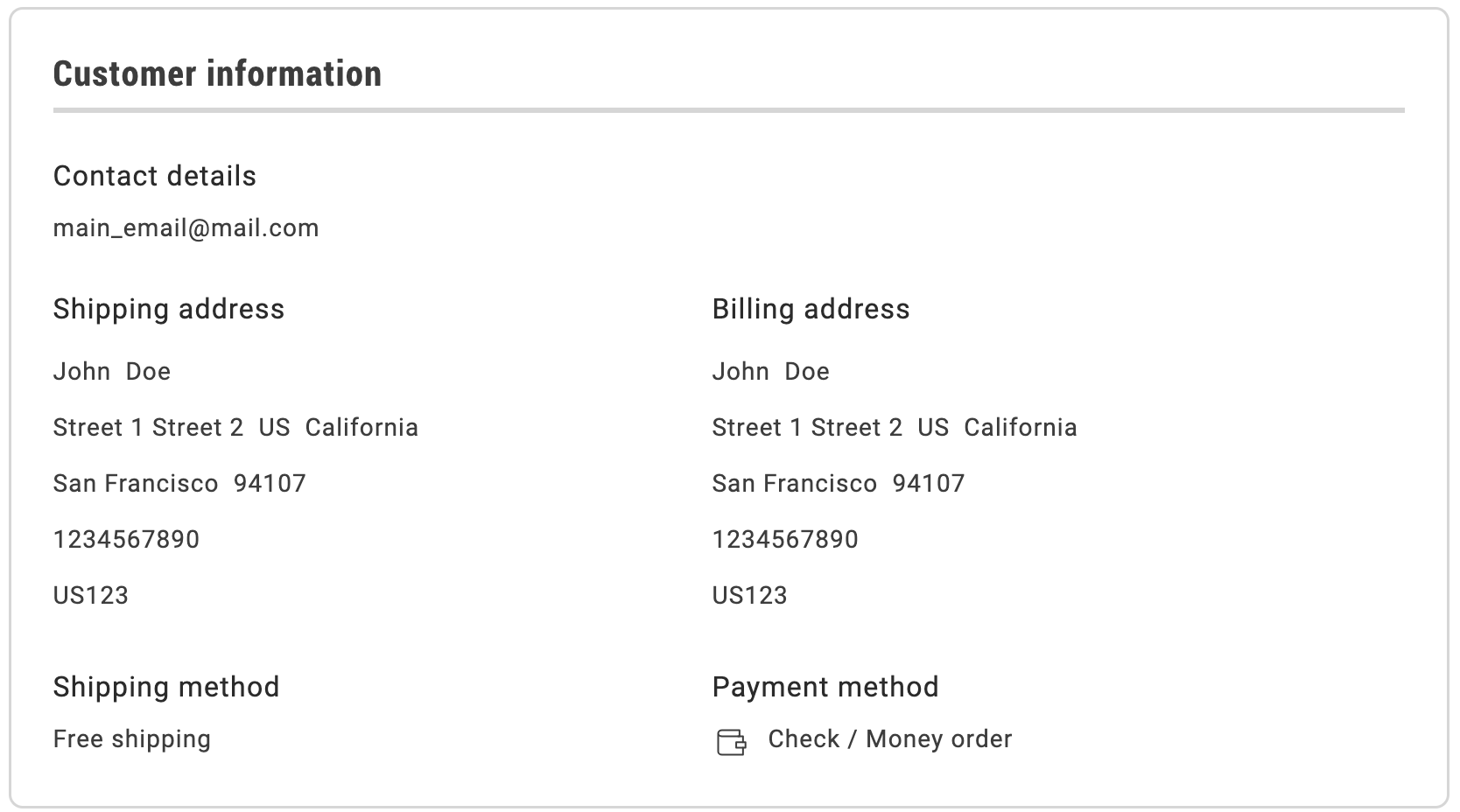Click the Shipping address heading
The height and width of the screenshot is (812, 1460).
[168, 309]
